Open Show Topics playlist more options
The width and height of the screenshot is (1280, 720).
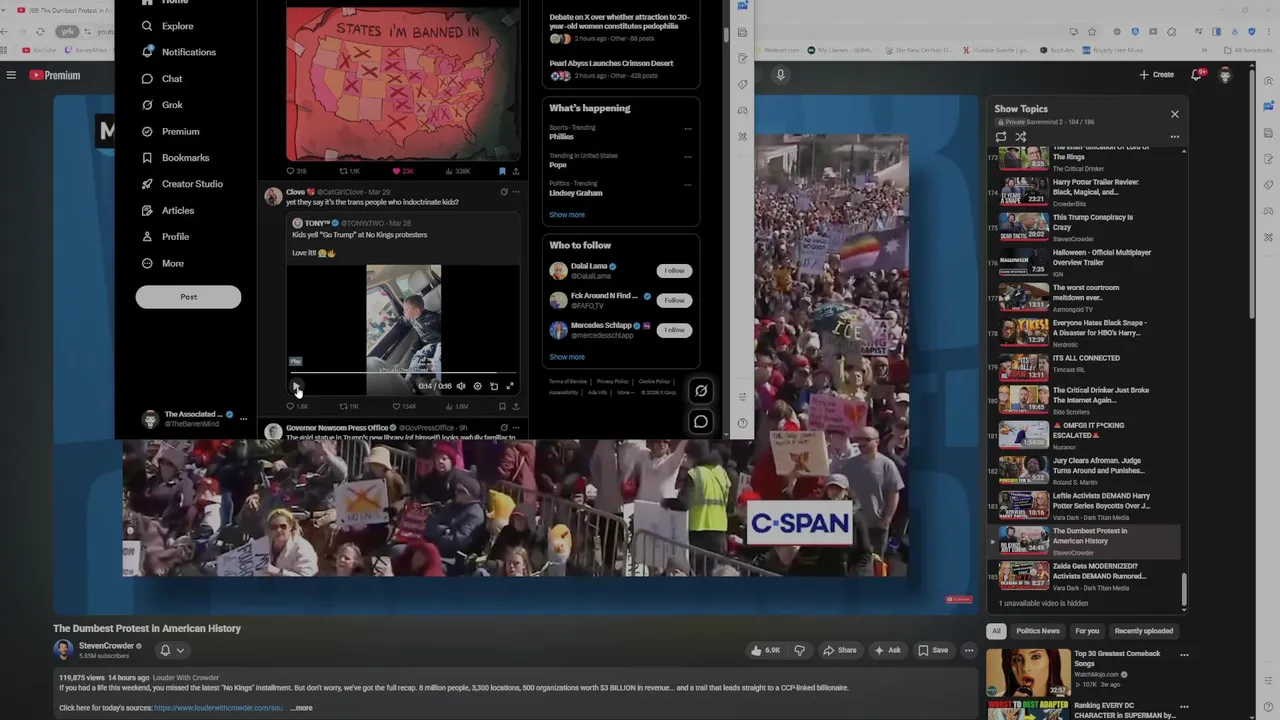coord(1175,137)
